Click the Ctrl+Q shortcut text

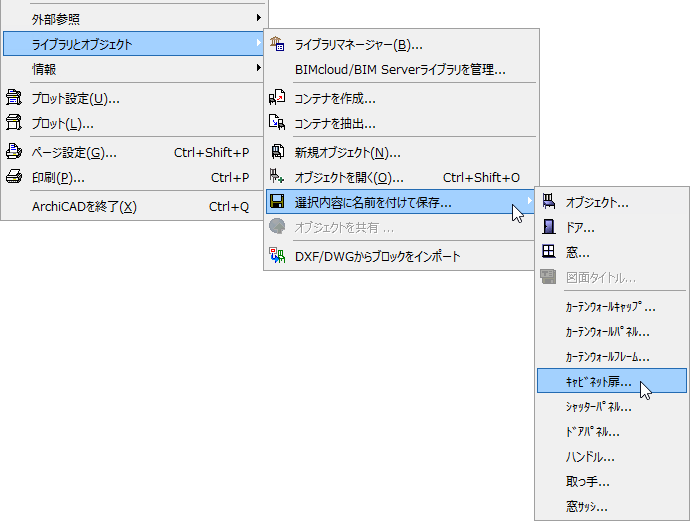tap(229, 206)
